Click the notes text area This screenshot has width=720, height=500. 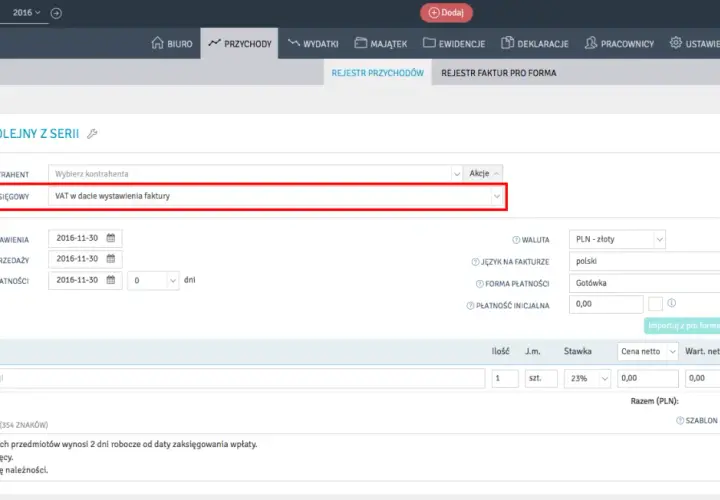[x=360, y=457]
